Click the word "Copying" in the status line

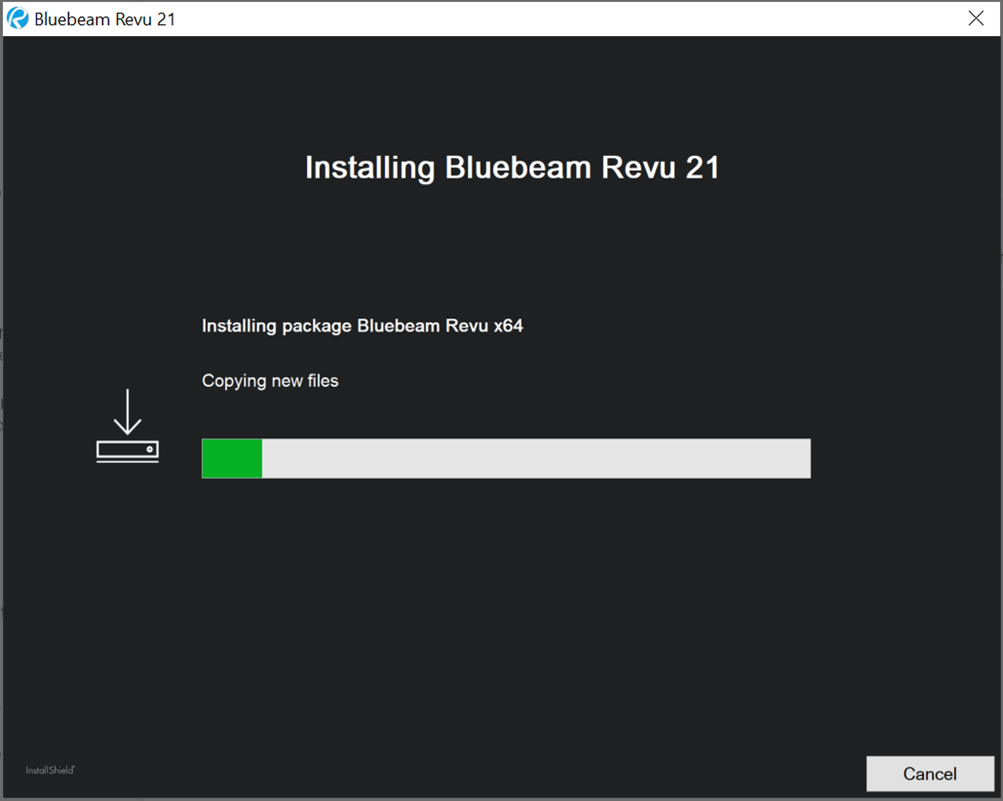pyautogui.click(x=234, y=381)
